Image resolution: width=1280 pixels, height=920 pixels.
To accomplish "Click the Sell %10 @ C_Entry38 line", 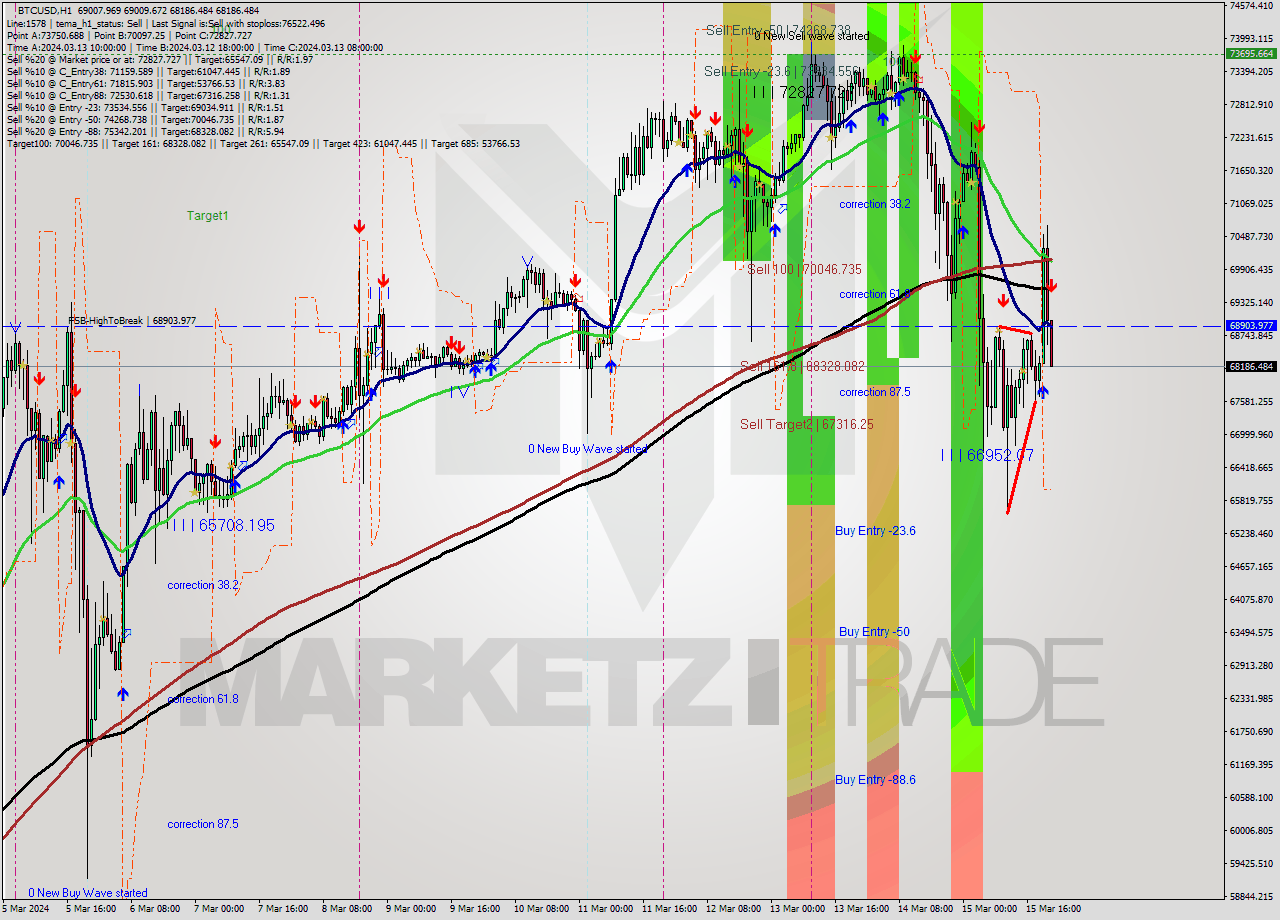I will coord(148,71).
